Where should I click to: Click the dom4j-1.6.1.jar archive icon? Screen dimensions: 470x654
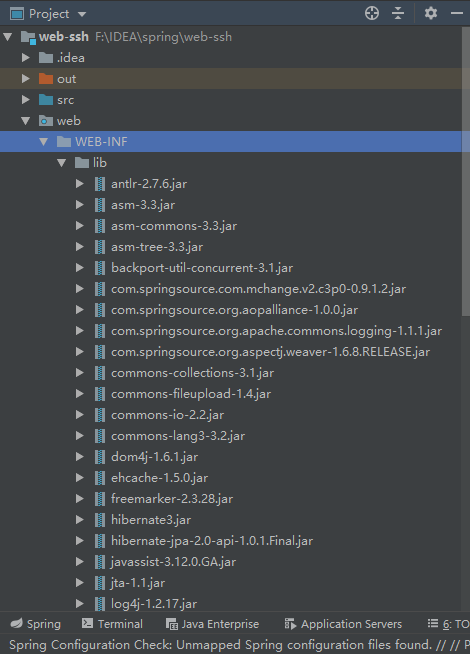100,457
